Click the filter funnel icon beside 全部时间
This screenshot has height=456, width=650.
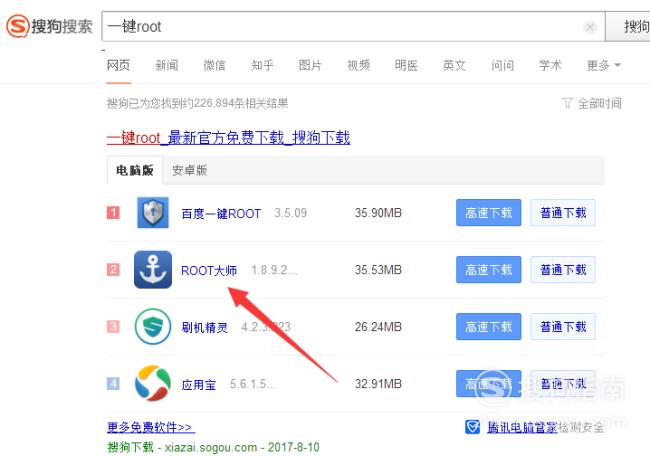[x=567, y=103]
